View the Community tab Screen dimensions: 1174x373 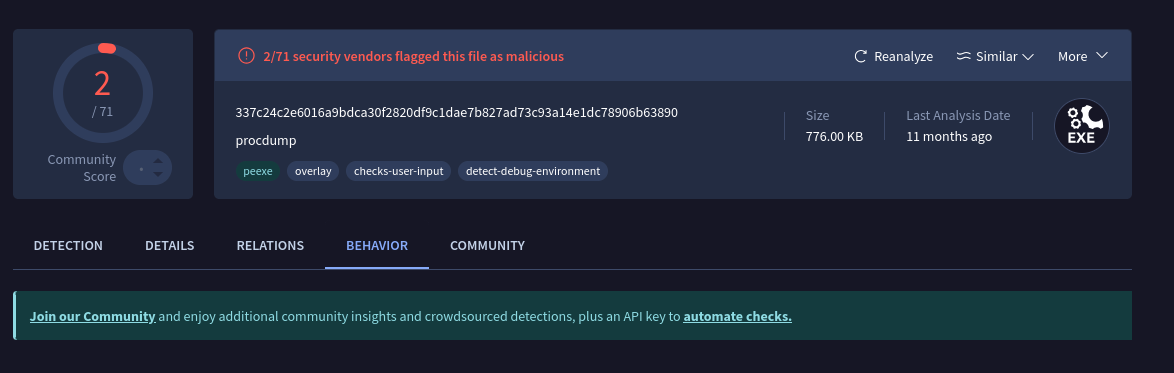(487, 246)
